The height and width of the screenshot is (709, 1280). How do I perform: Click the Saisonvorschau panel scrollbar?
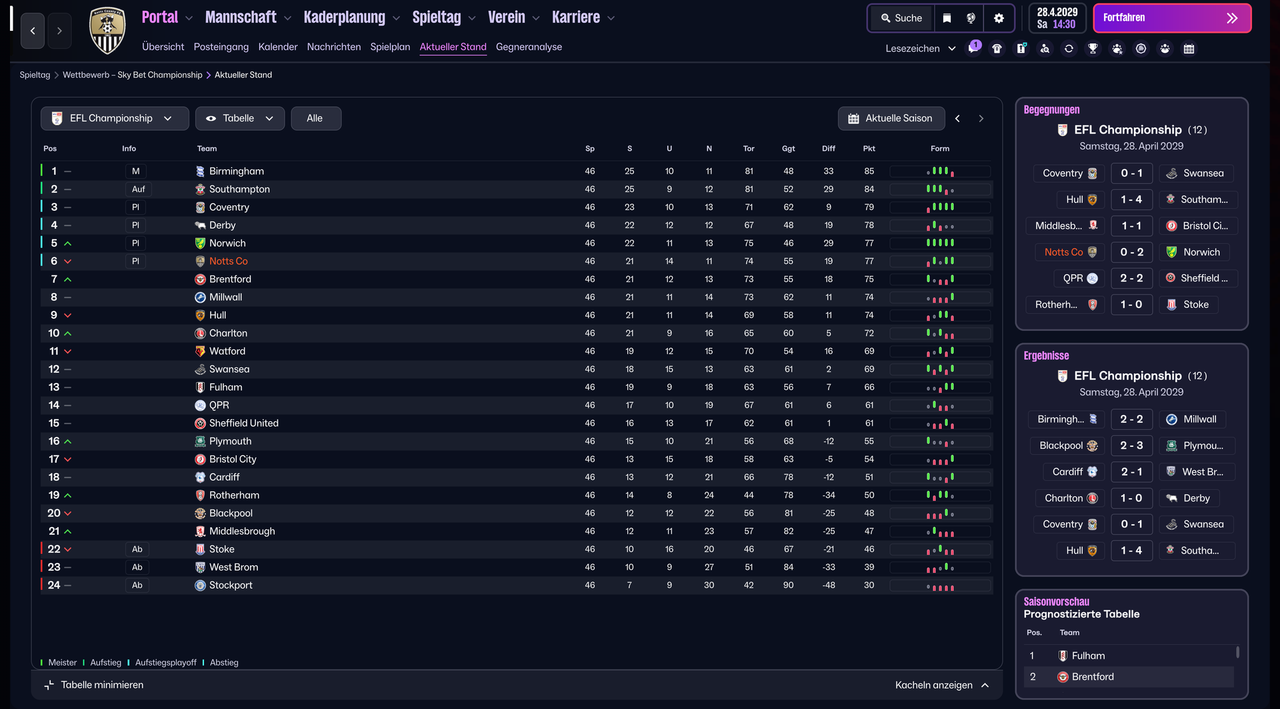point(1237,652)
